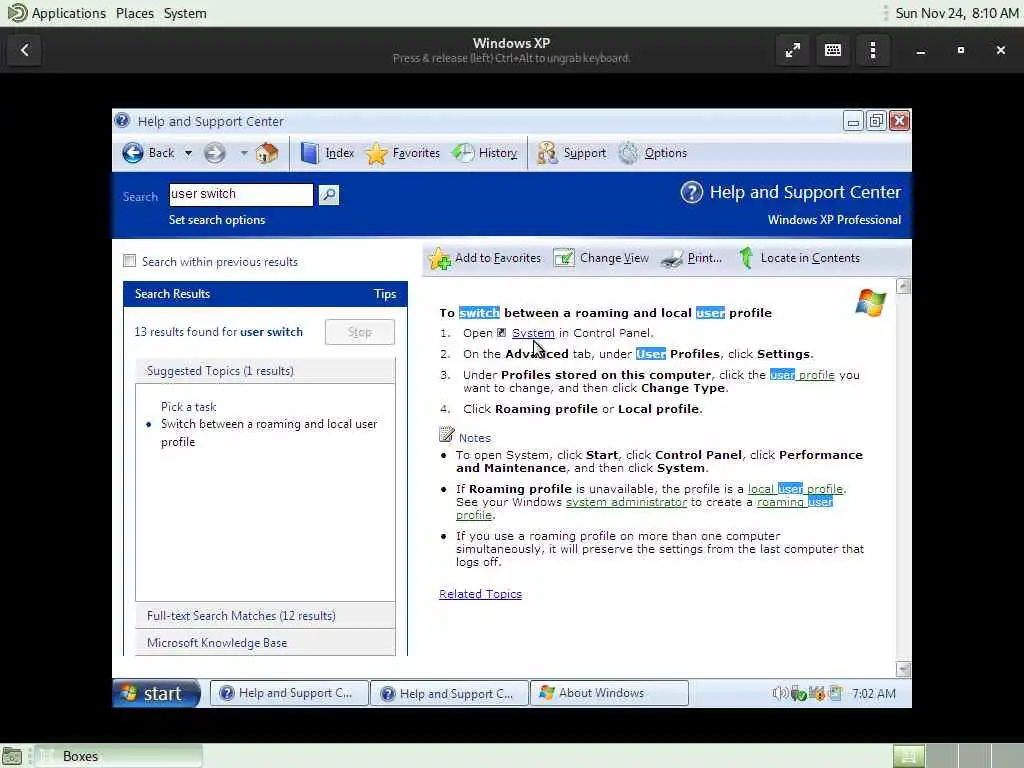1024x768 pixels.
Task: Expand Suggested Topics (1 results) section
Action: point(265,370)
